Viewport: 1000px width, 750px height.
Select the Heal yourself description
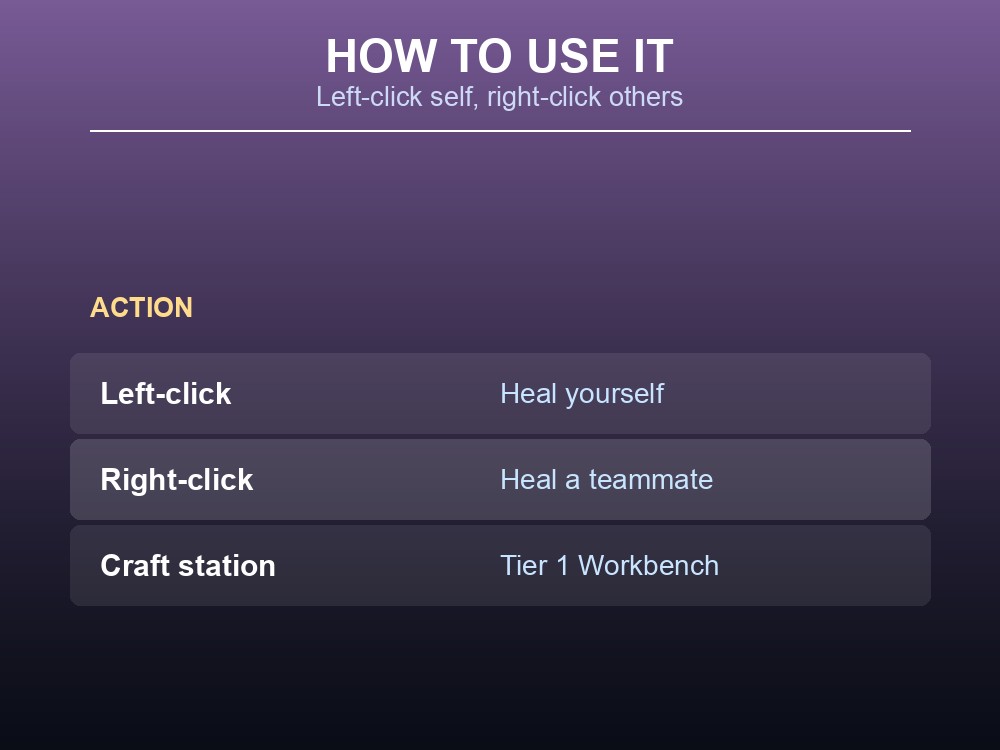tap(582, 394)
